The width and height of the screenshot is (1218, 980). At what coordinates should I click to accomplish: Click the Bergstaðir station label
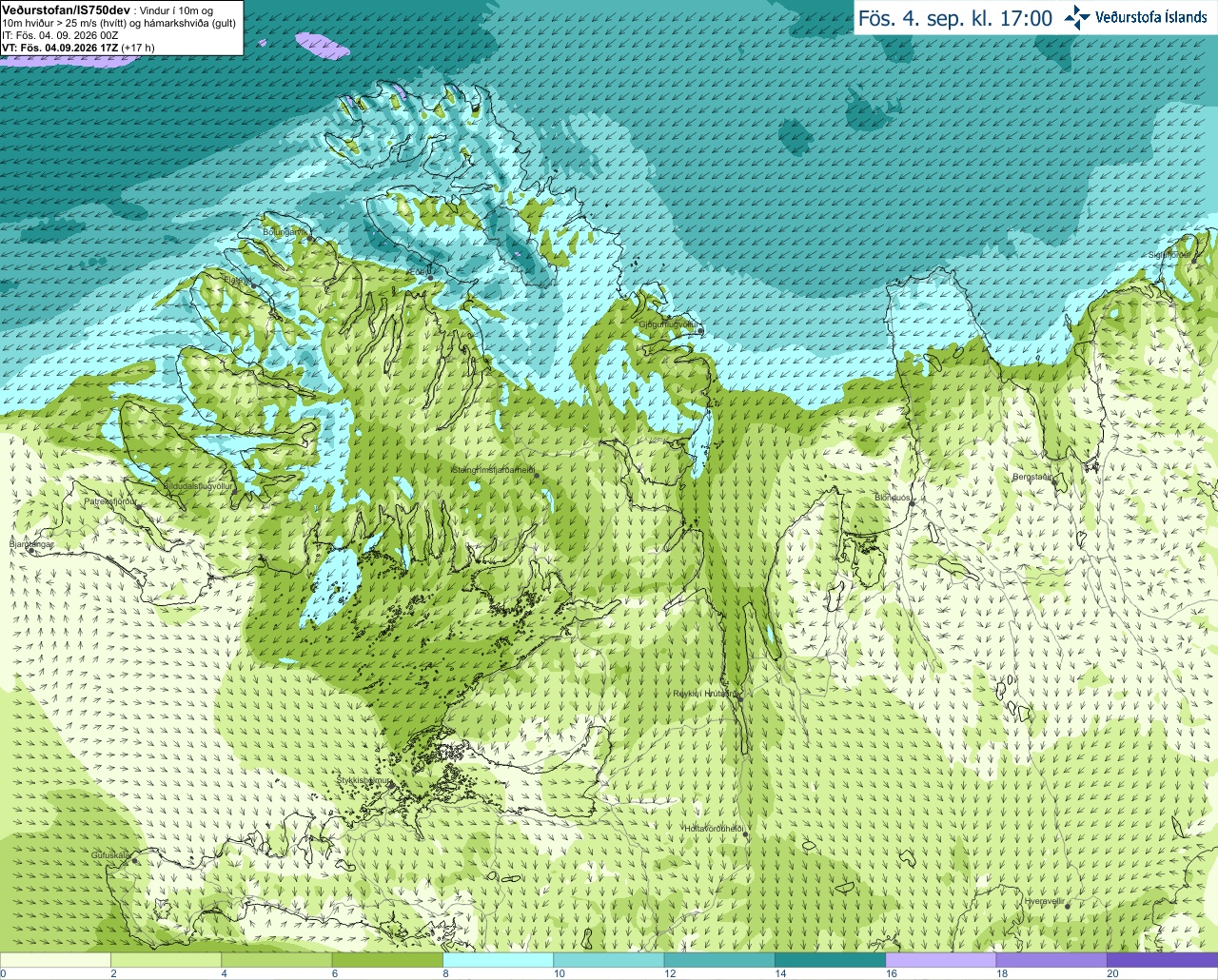click(1032, 476)
